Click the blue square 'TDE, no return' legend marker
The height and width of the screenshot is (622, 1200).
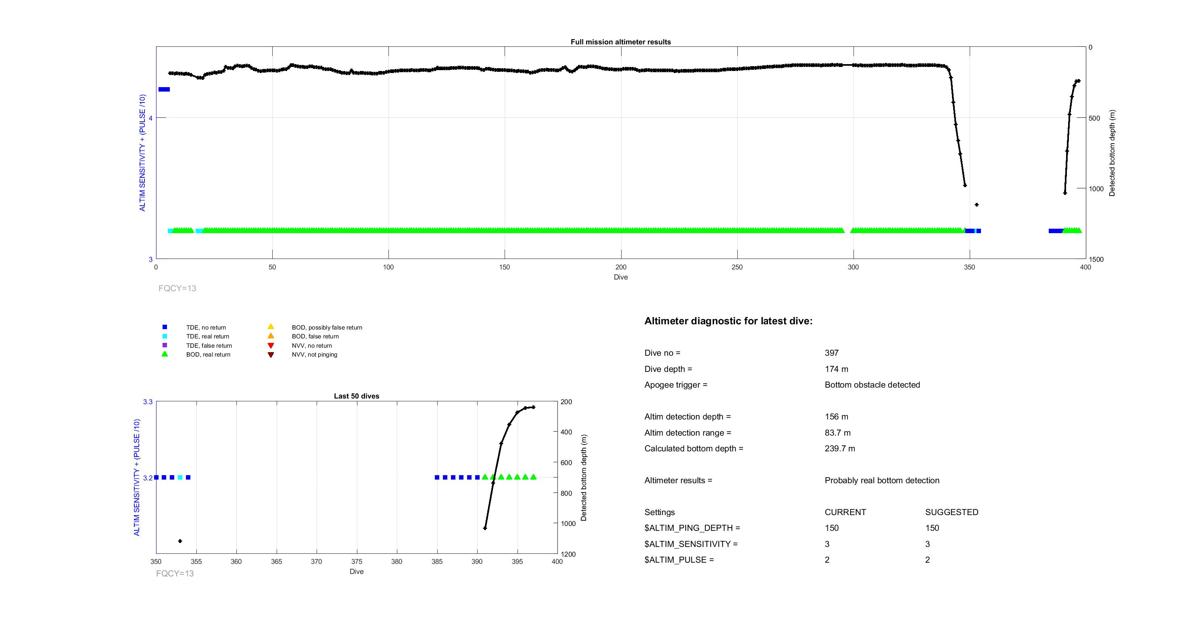click(x=164, y=327)
